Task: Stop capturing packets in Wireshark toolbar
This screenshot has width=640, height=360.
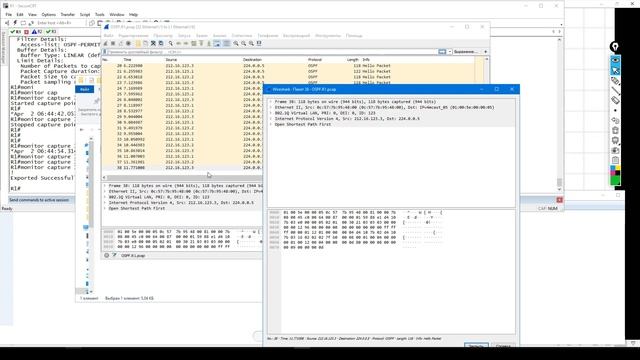Action: point(113,43)
